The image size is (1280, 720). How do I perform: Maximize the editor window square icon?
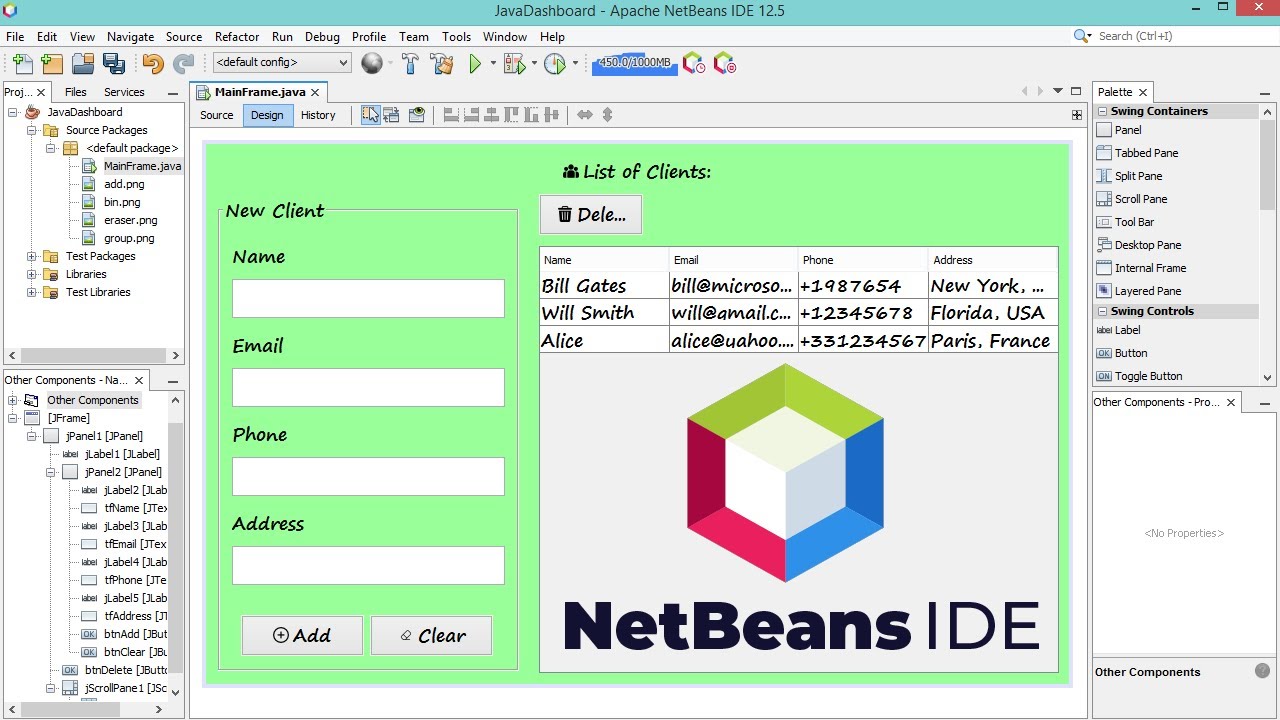(x=1076, y=91)
